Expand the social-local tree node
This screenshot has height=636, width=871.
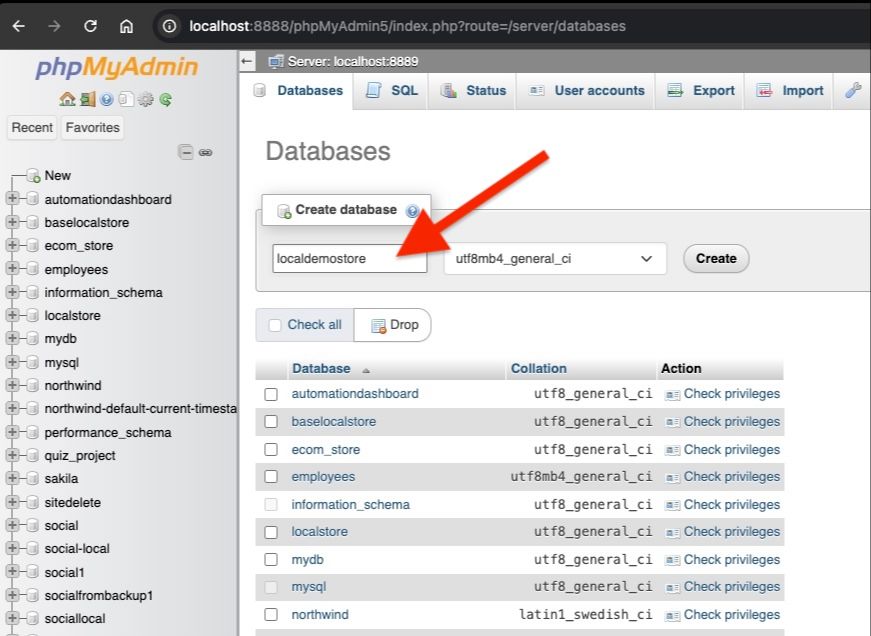click(x=12, y=548)
